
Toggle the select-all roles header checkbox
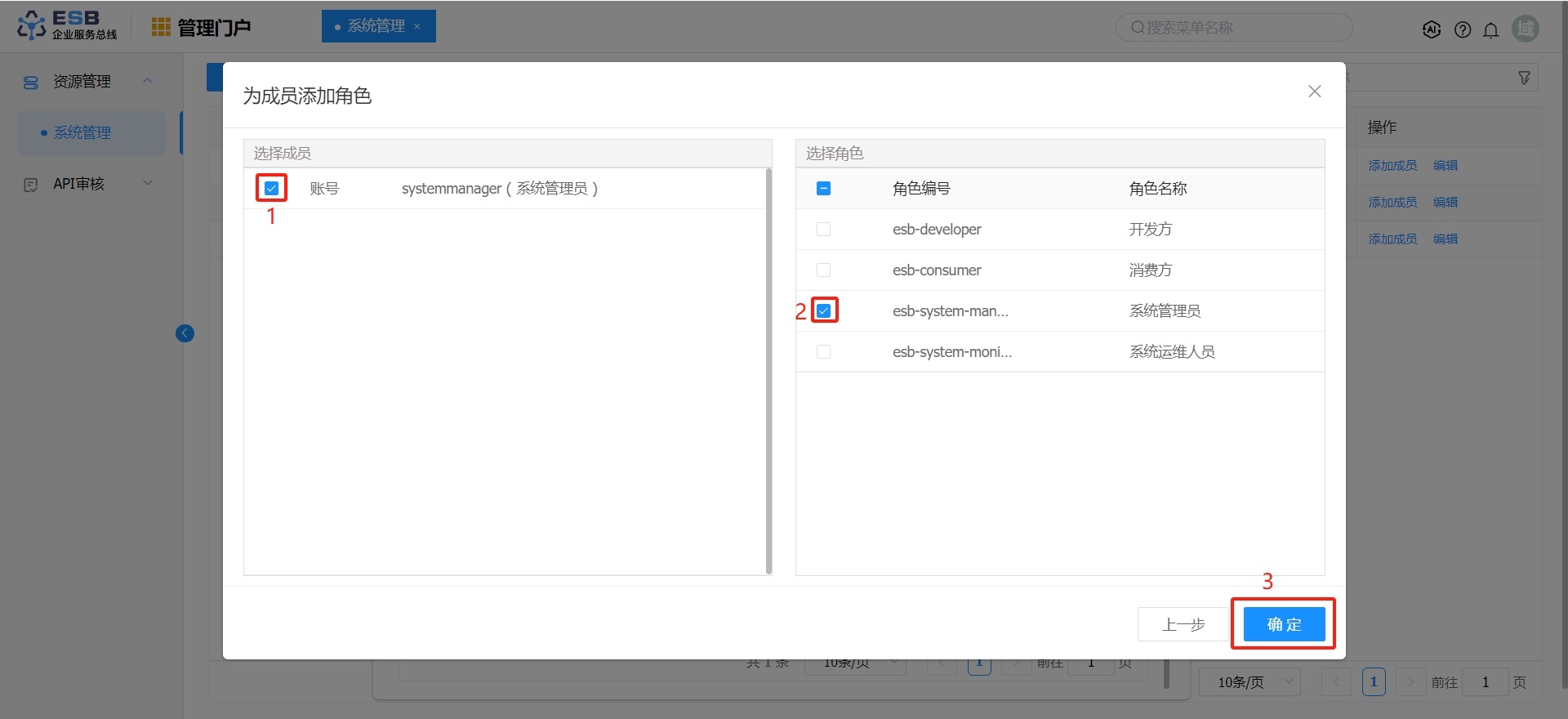click(x=823, y=189)
